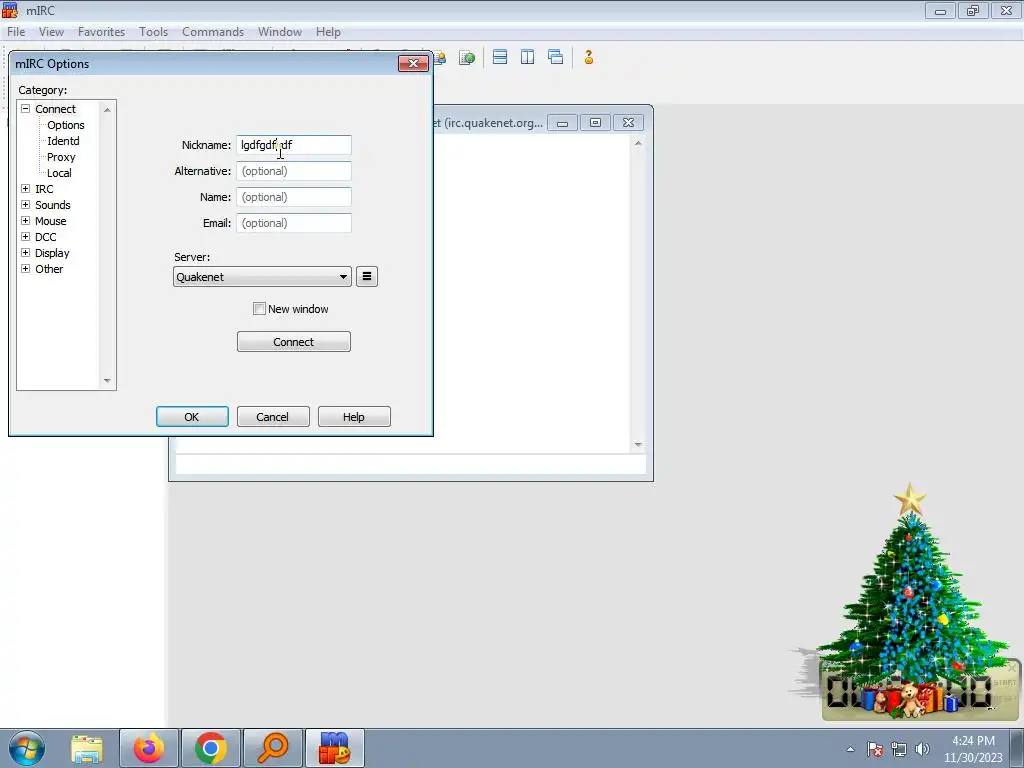Select the Connect category label
Screen dimensions: 1024x768
[56, 109]
